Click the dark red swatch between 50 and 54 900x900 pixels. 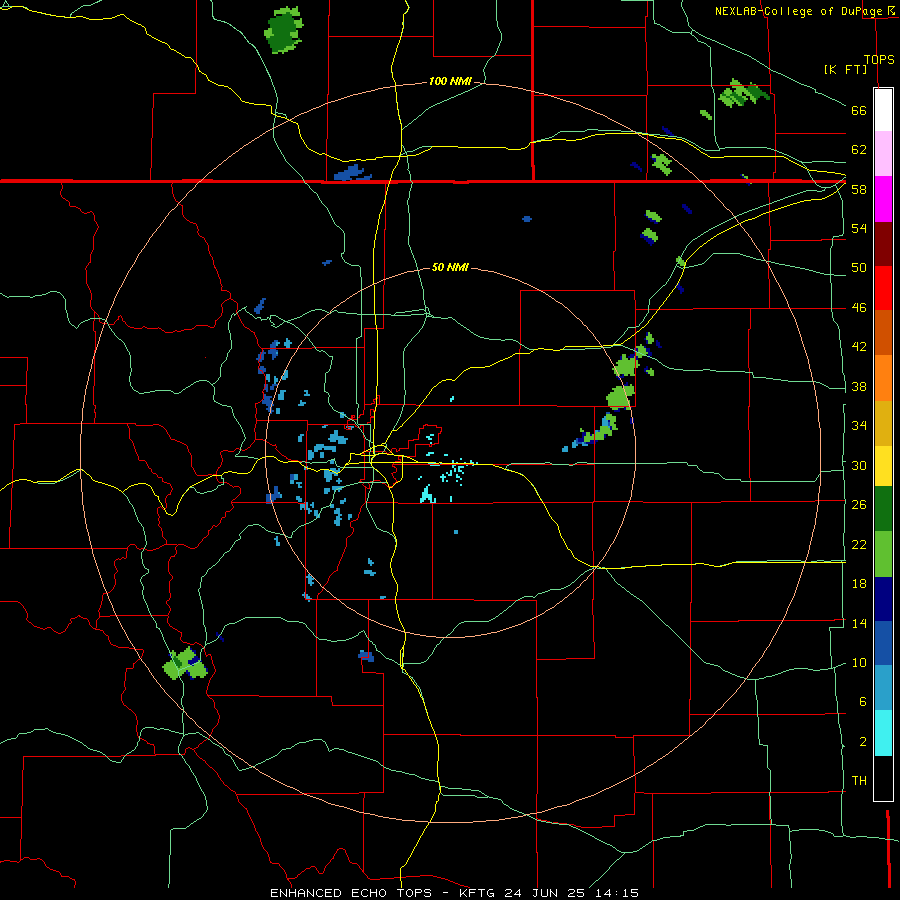coord(883,244)
